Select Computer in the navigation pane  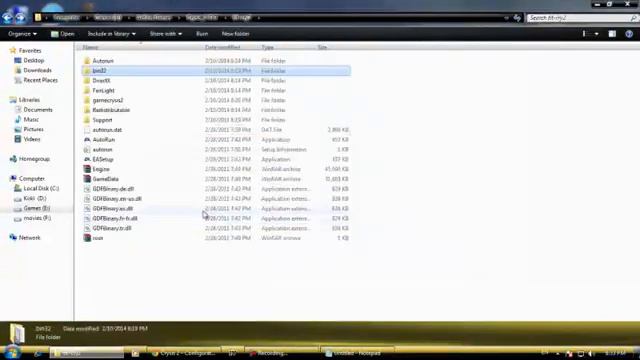32,178
